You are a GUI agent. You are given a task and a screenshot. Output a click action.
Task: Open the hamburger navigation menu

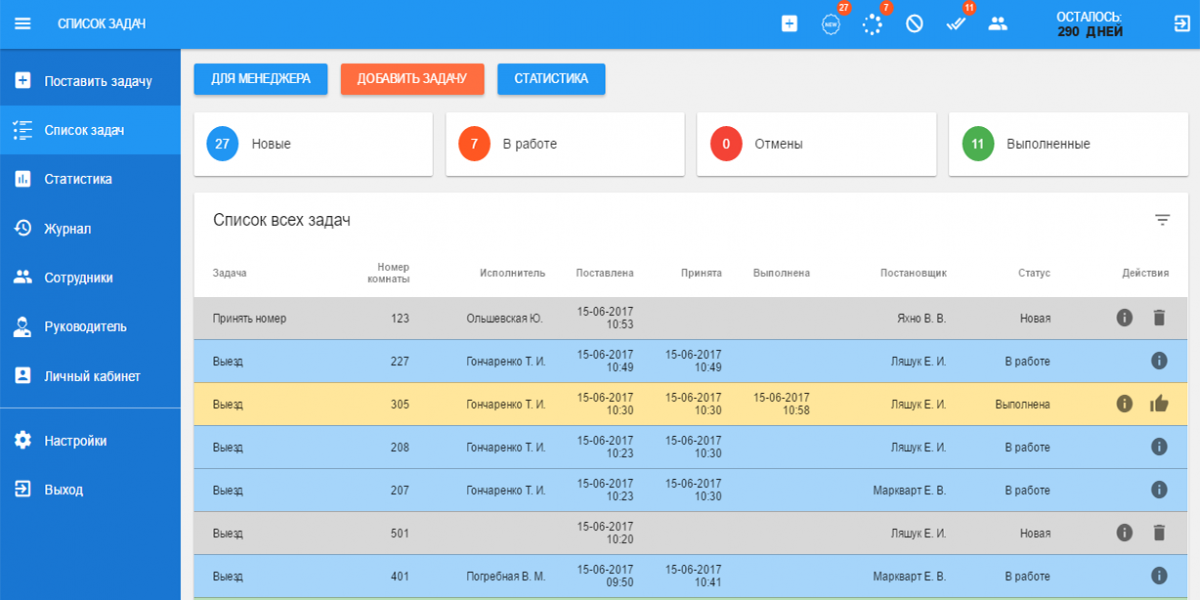pyautogui.click(x=23, y=24)
